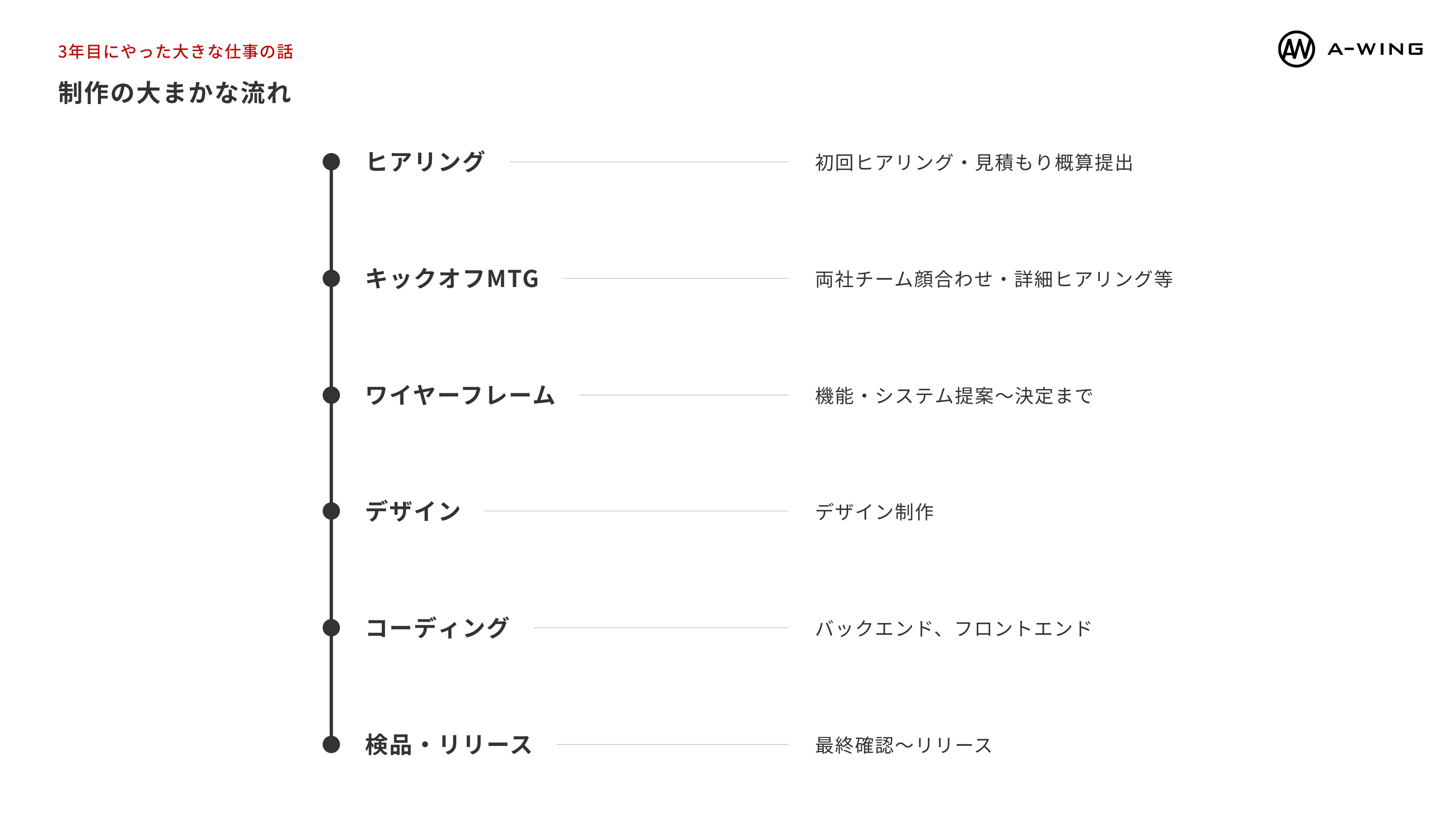Select the red subtitle 3年目にやった大きな仕事の話
This screenshot has height=816, width=1456.
pos(175,52)
